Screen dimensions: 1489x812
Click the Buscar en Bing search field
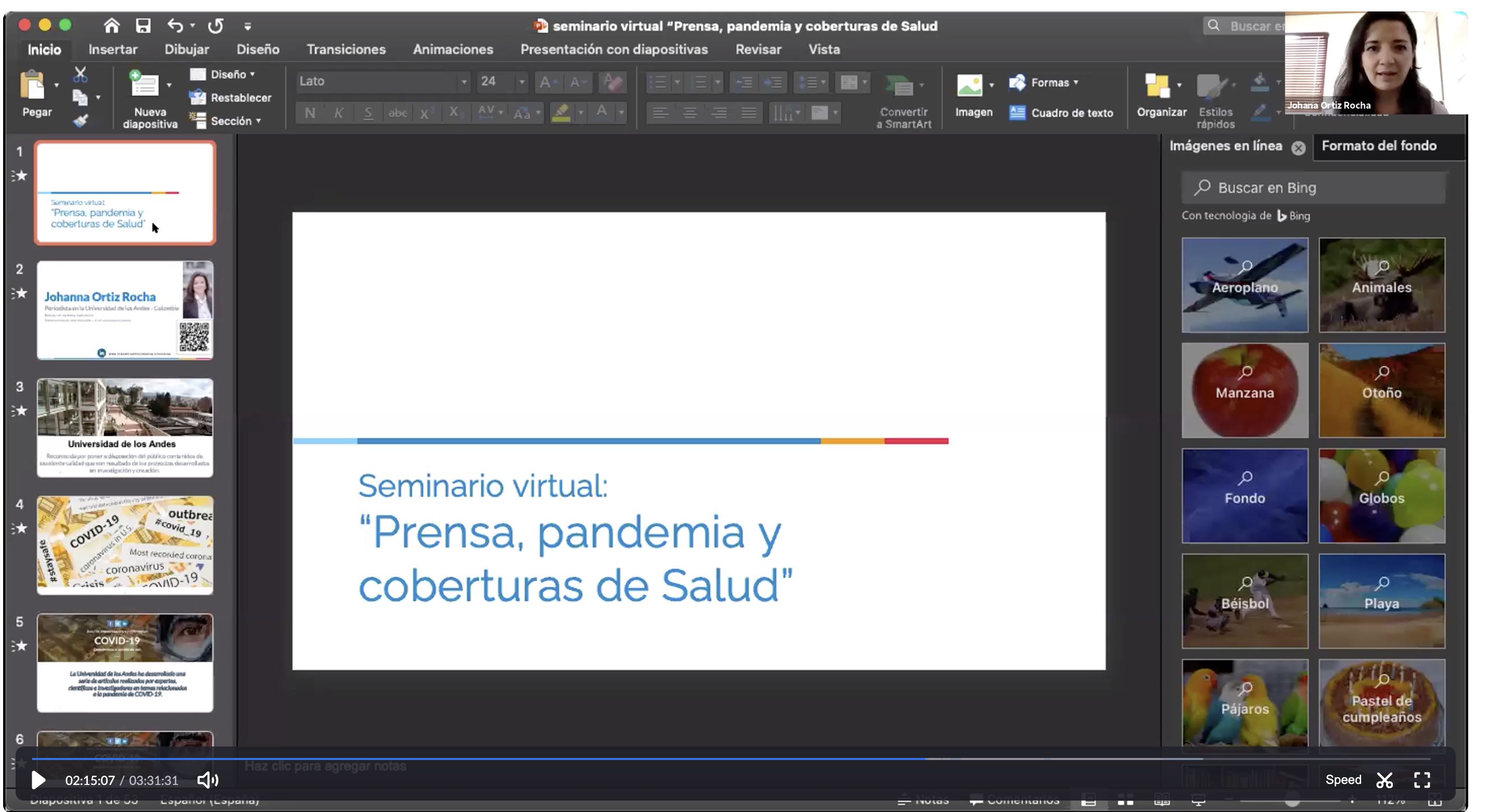click(x=1313, y=188)
